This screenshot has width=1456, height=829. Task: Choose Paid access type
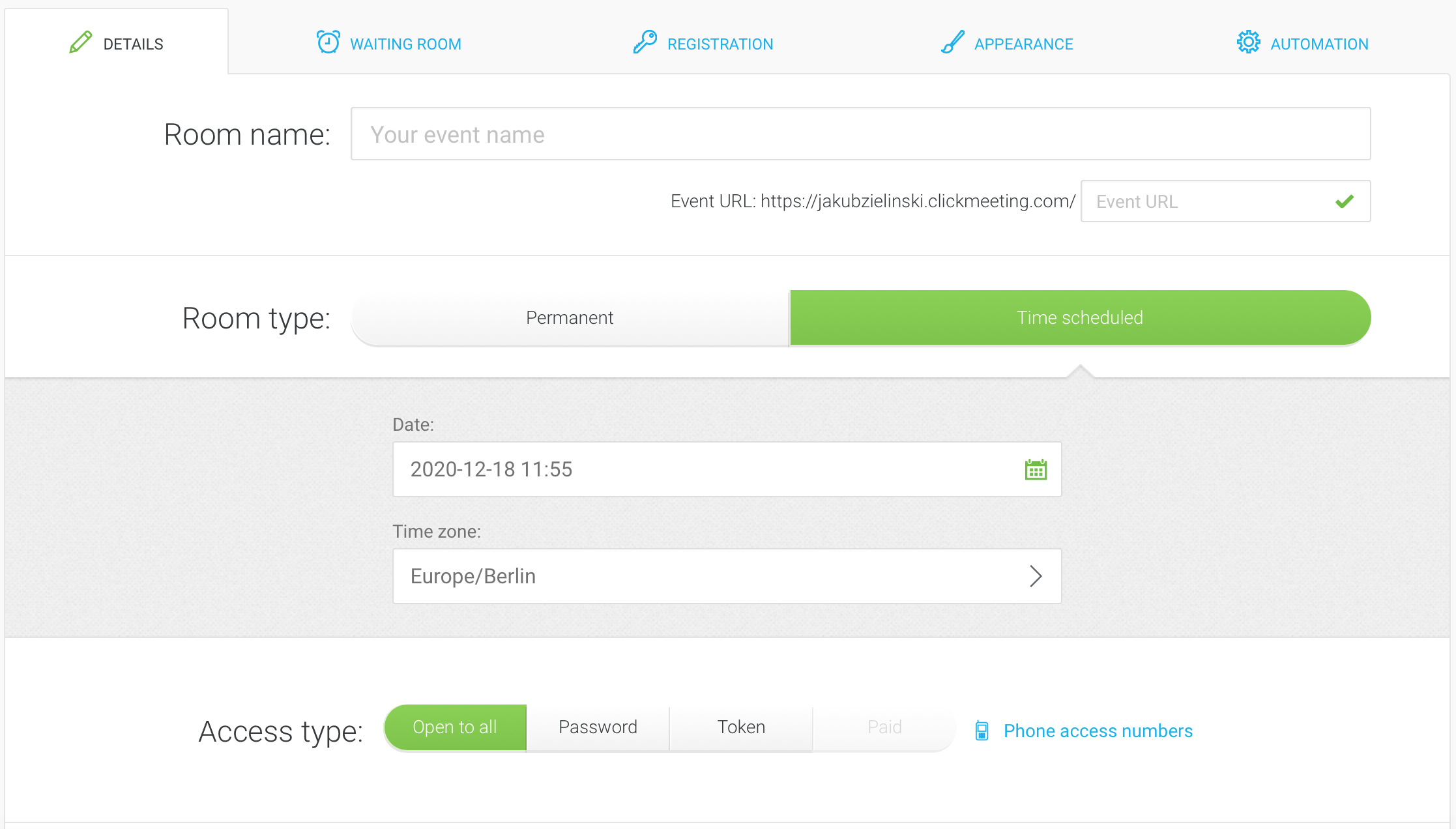click(884, 727)
